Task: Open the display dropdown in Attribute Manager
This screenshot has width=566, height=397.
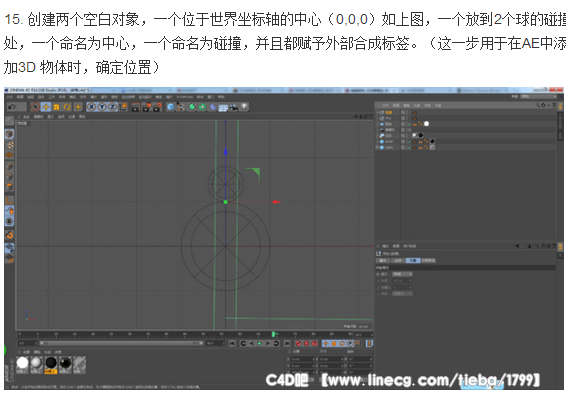Action: pyautogui.click(x=402, y=274)
